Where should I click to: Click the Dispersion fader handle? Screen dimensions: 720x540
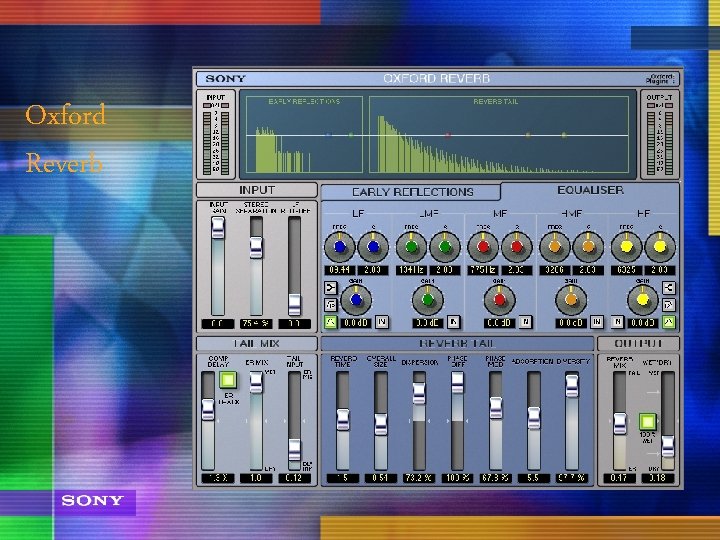(419, 393)
